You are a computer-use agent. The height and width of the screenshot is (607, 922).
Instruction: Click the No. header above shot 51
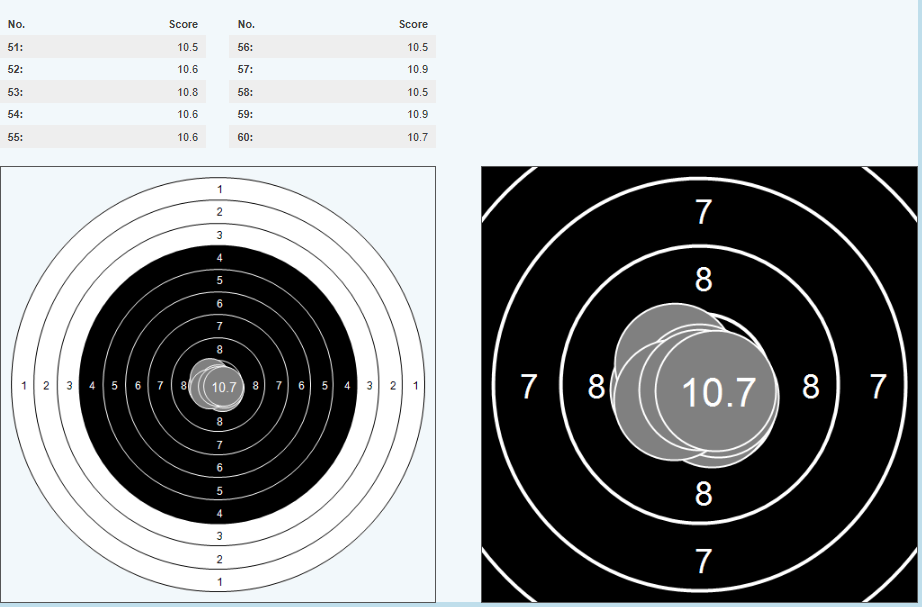pos(16,24)
